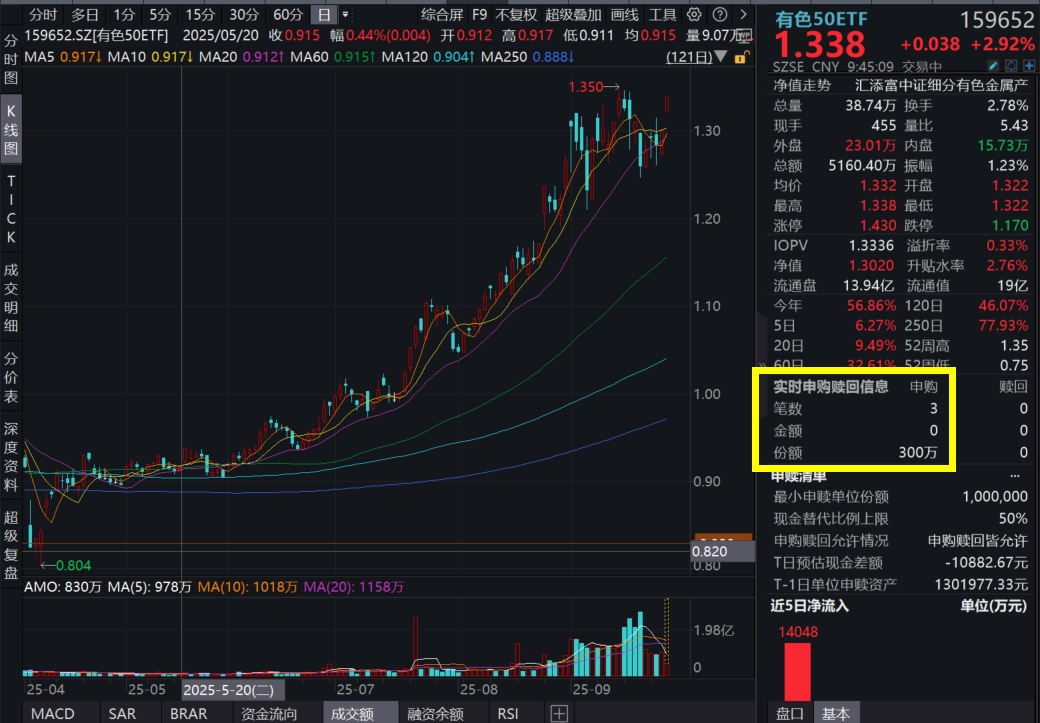Click the WP marker icon next to the volume readout

742,33
